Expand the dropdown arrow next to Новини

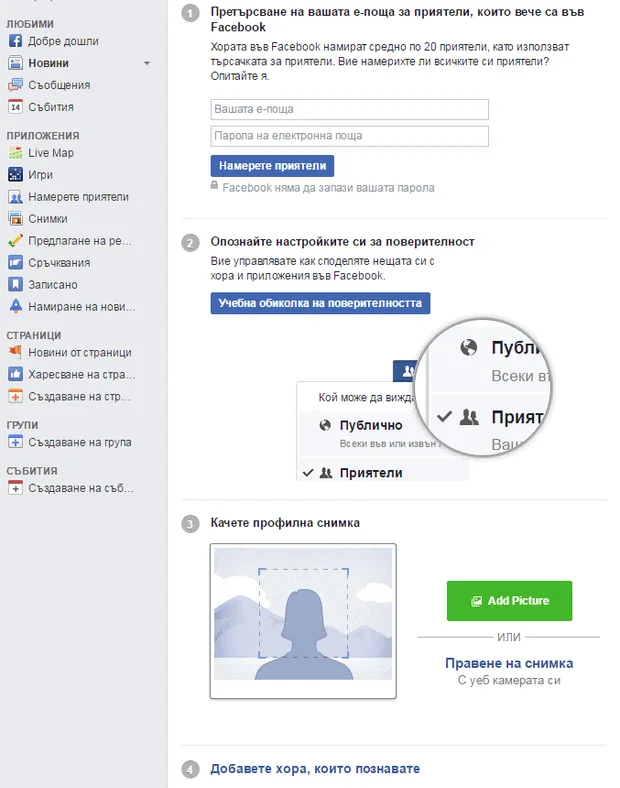pyautogui.click(x=147, y=63)
